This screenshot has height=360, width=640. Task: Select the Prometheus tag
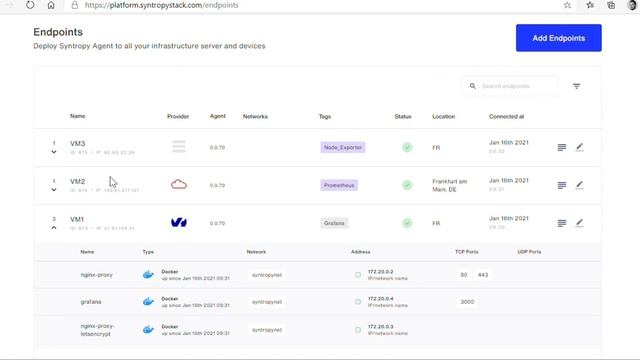339,185
